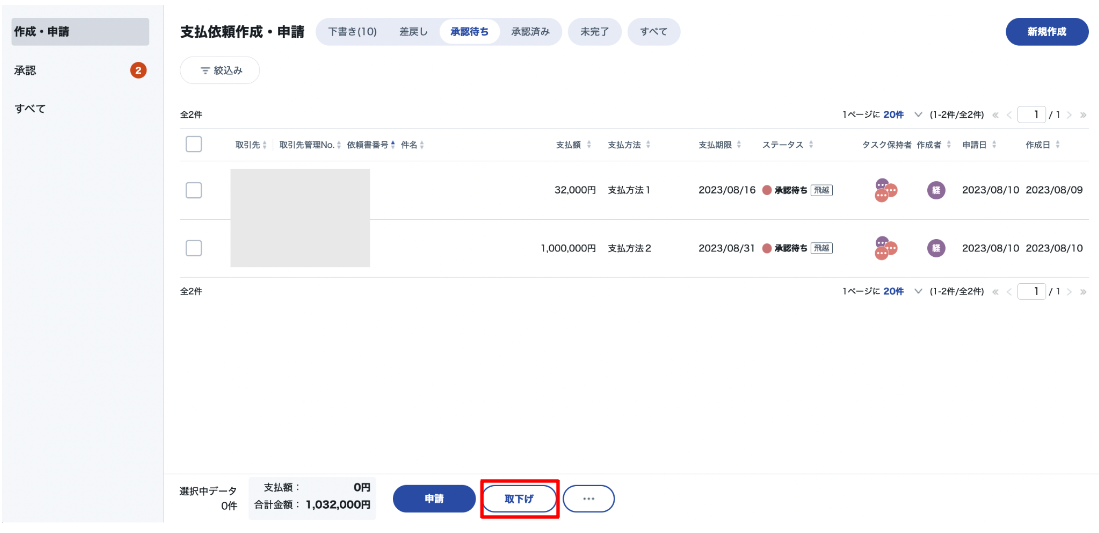
Task: Open task holder avatars in the 1,000,000円 row
Action: click(x=886, y=248)
